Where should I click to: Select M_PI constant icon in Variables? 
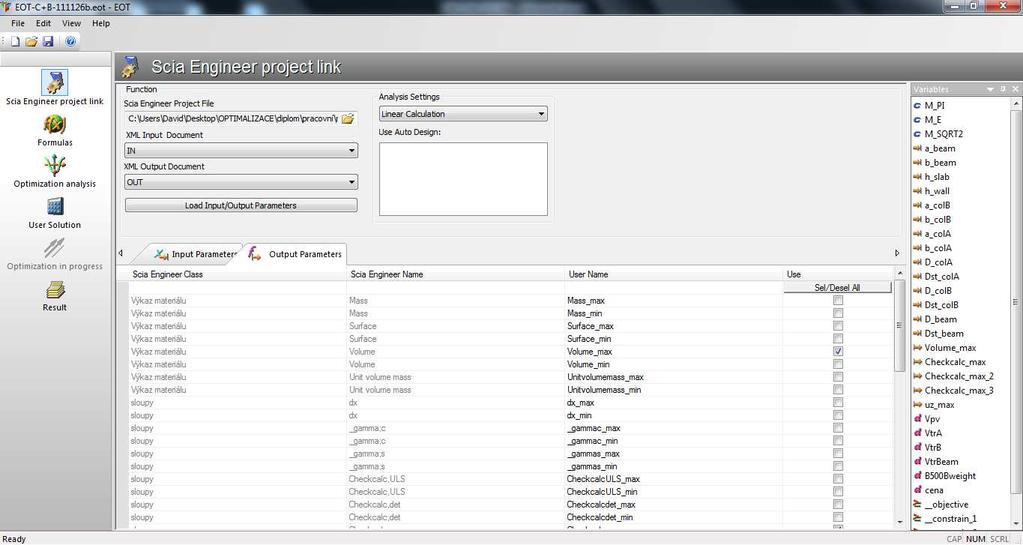917,105
